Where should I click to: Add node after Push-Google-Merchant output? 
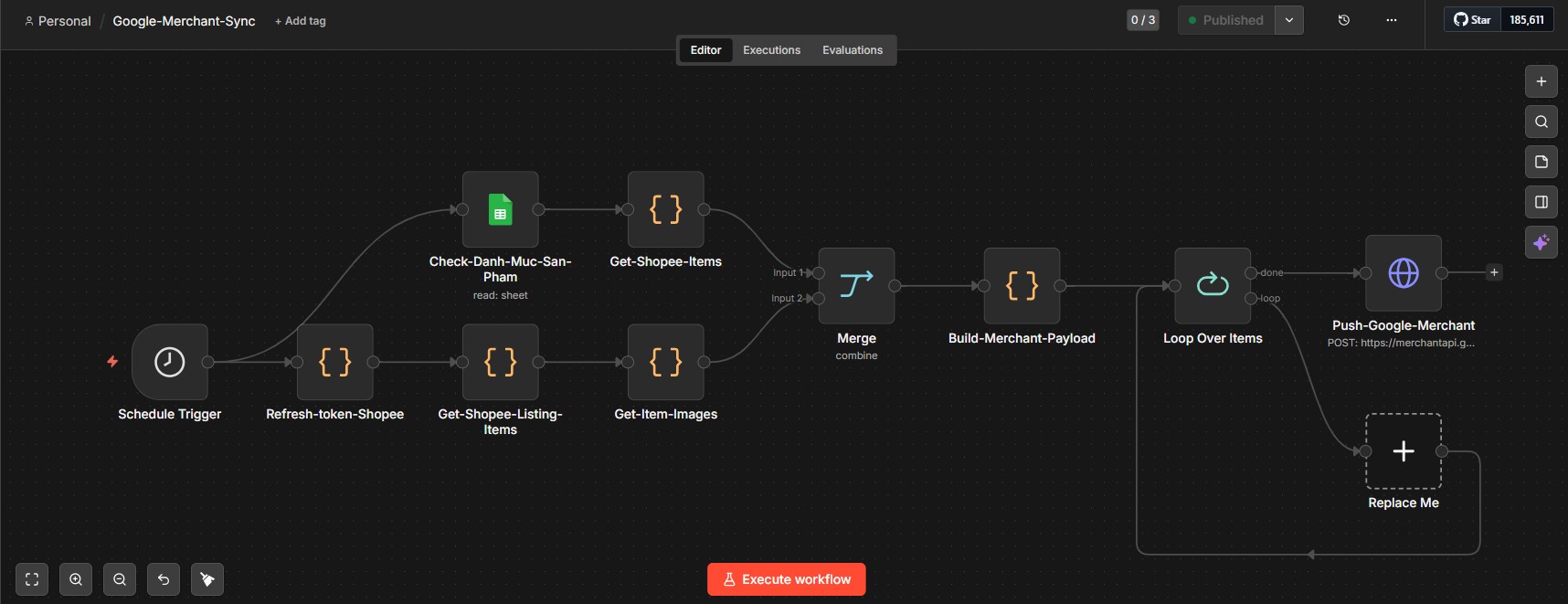point(1494,272)
